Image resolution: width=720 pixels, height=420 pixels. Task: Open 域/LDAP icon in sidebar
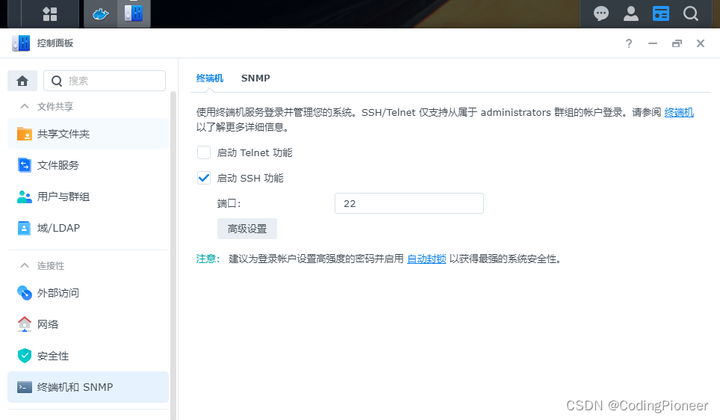pyautogui.click(x=24, y=228)
